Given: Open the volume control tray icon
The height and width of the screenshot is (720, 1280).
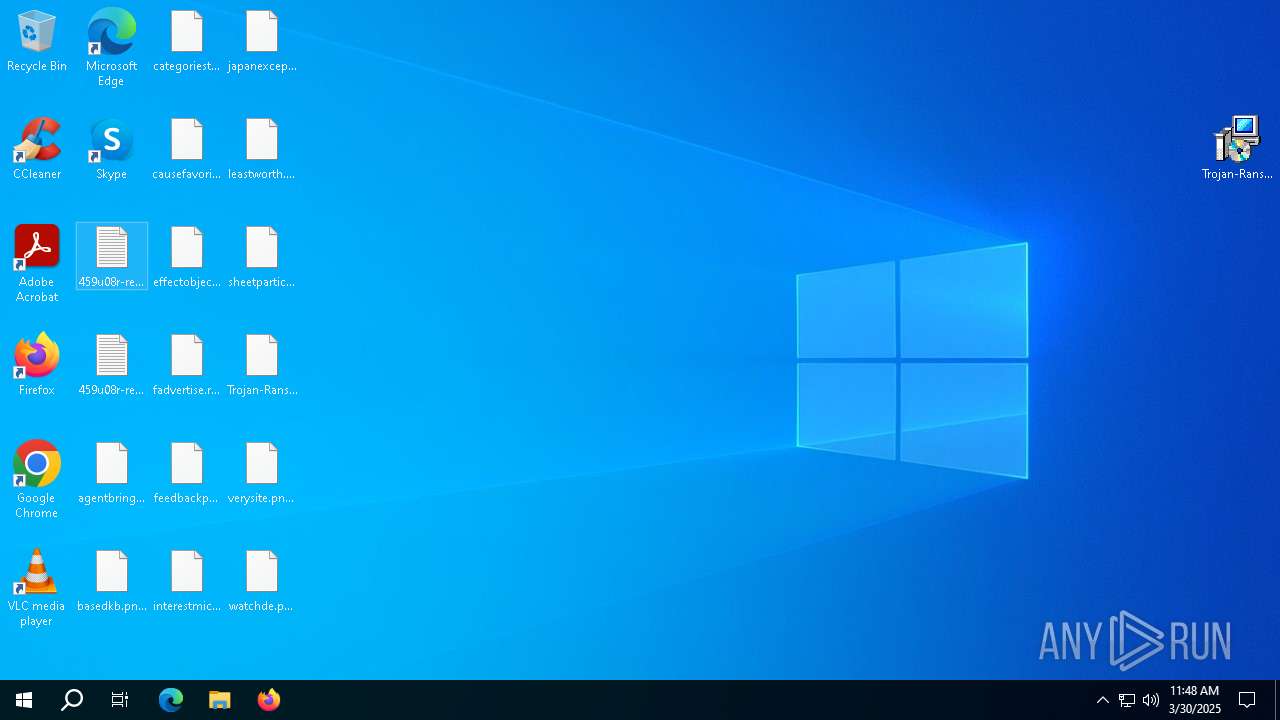Looking at the screenshot, I should pos(1151,700).
